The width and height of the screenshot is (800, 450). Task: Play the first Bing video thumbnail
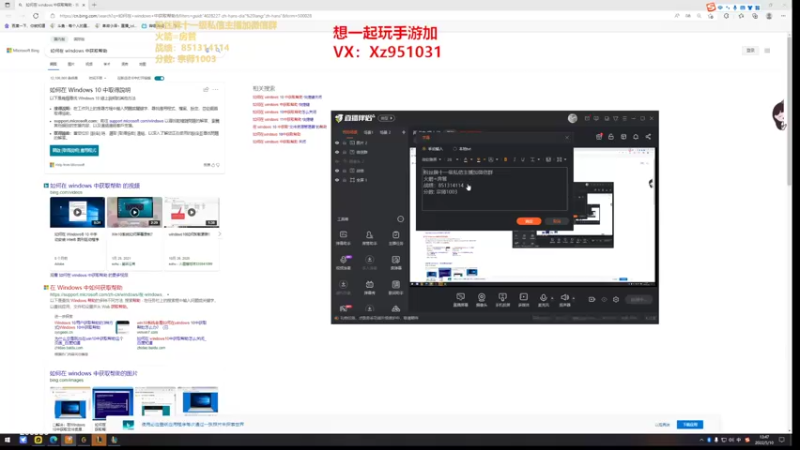77,212
